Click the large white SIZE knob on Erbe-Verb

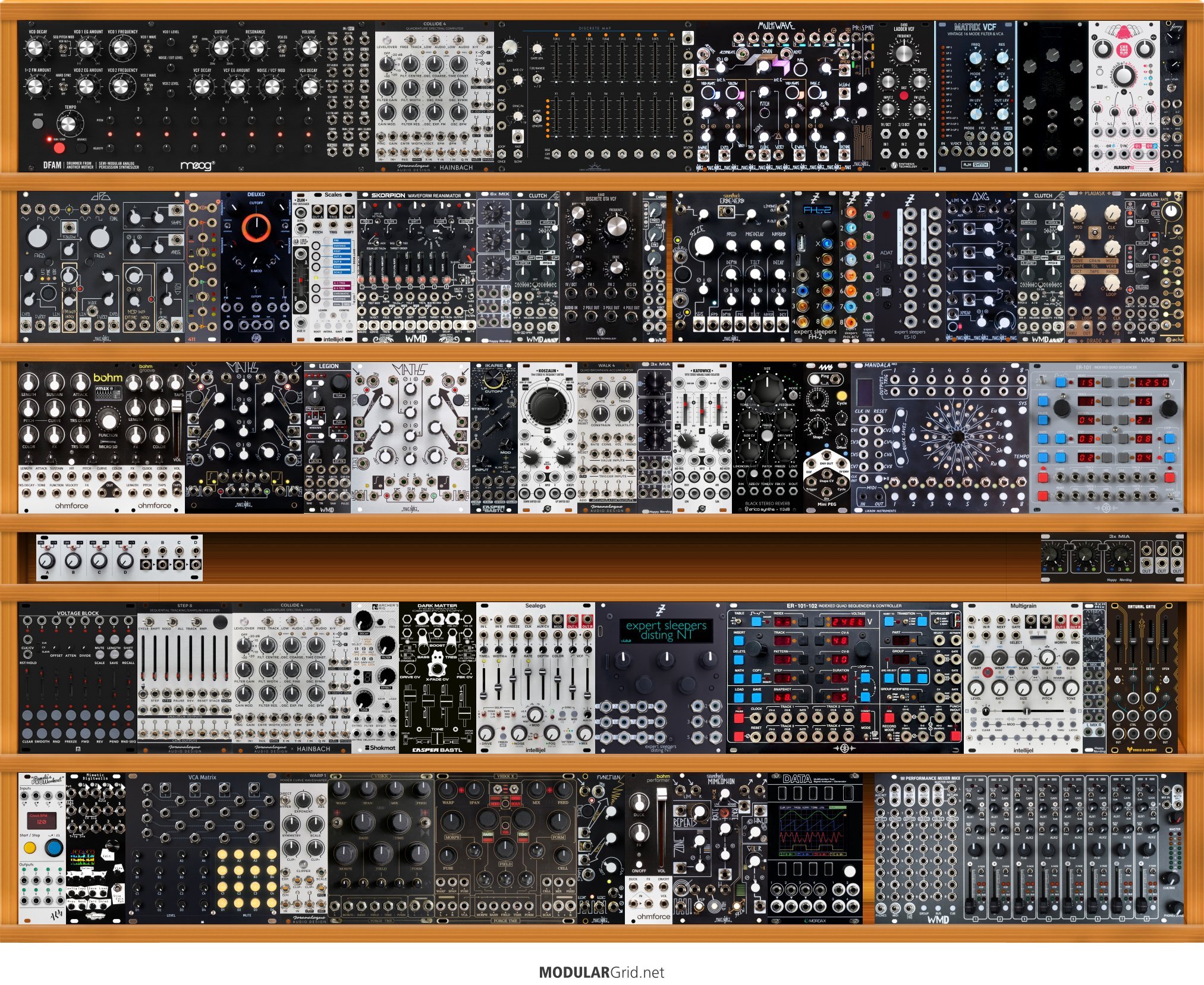coord(703,245)
